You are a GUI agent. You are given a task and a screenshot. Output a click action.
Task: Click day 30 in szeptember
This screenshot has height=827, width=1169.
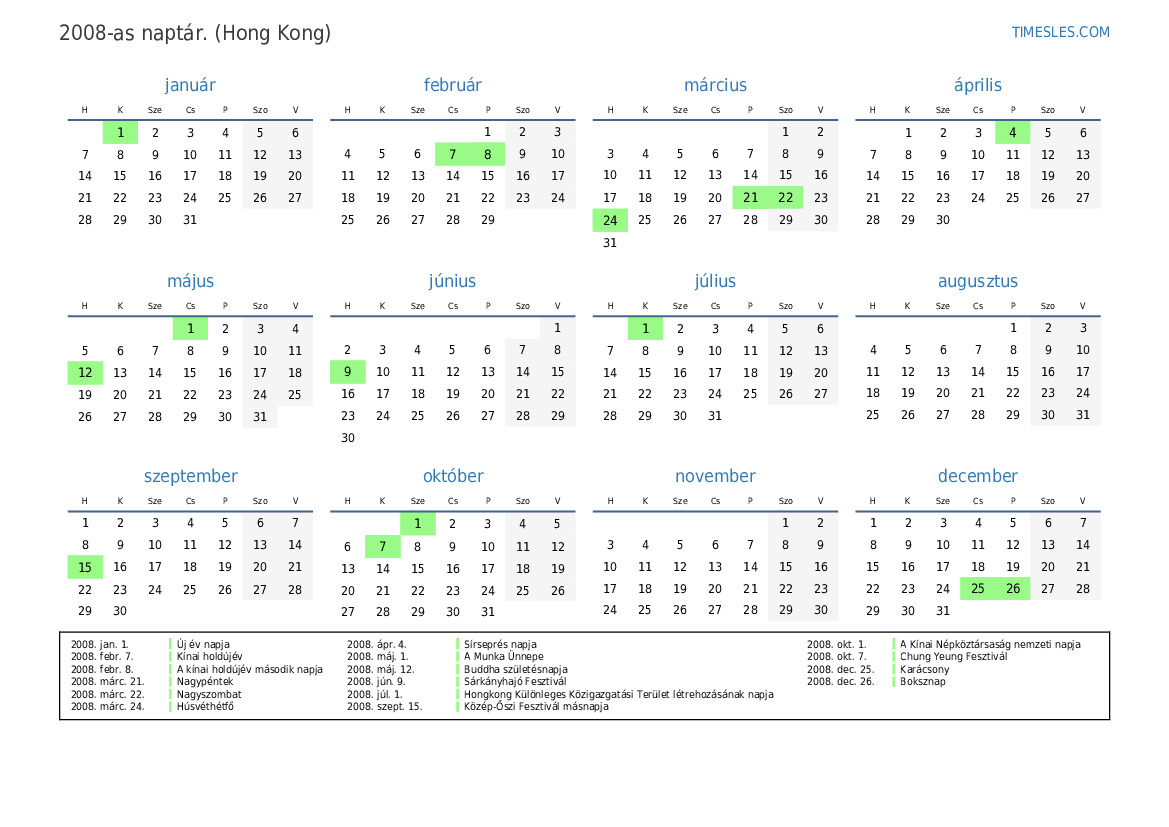(120, 611)
